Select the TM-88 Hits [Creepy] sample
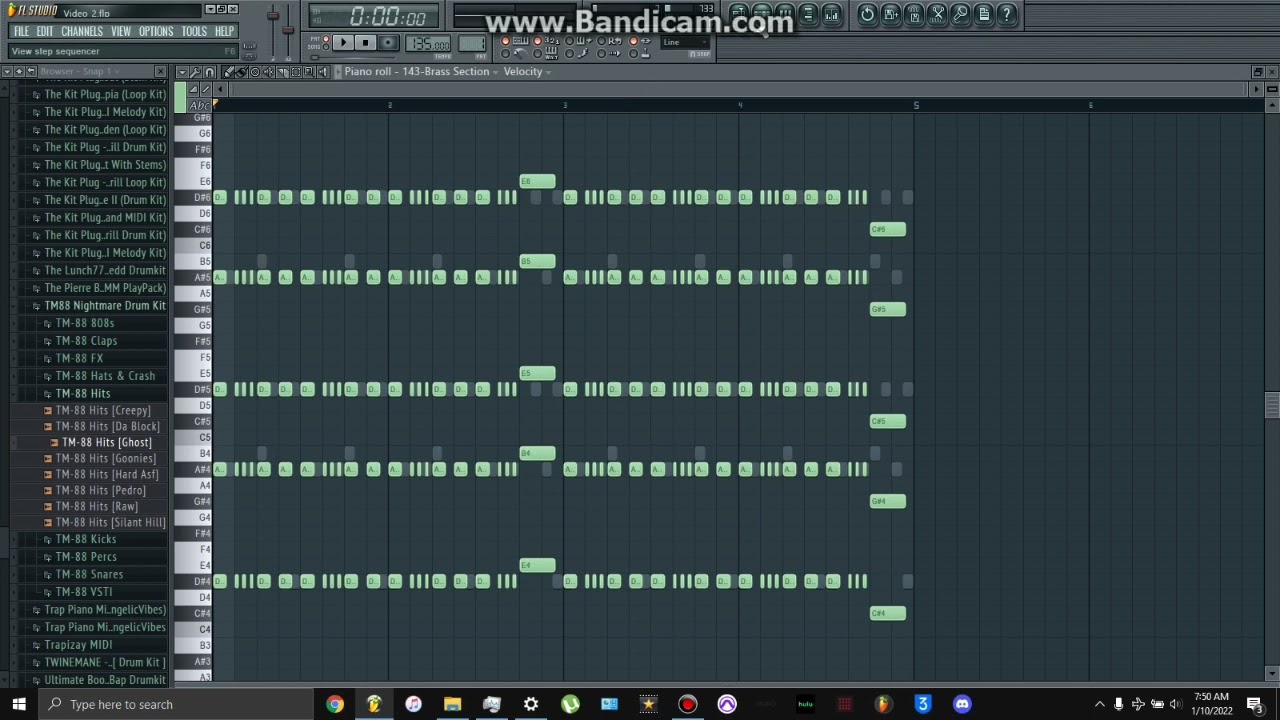 point(102,410)
